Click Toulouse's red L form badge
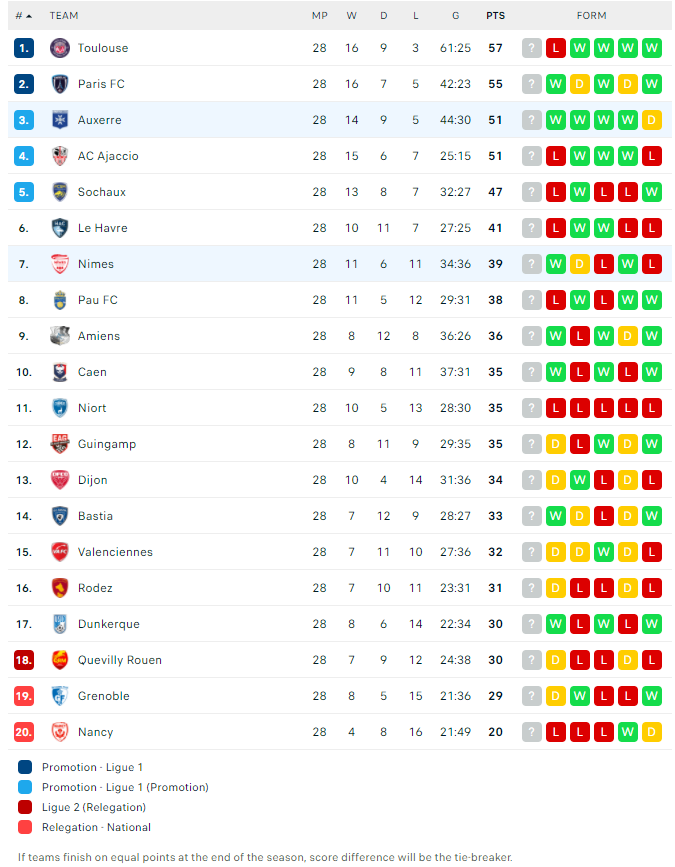The image size is (675, 867). tap(556, 48)
